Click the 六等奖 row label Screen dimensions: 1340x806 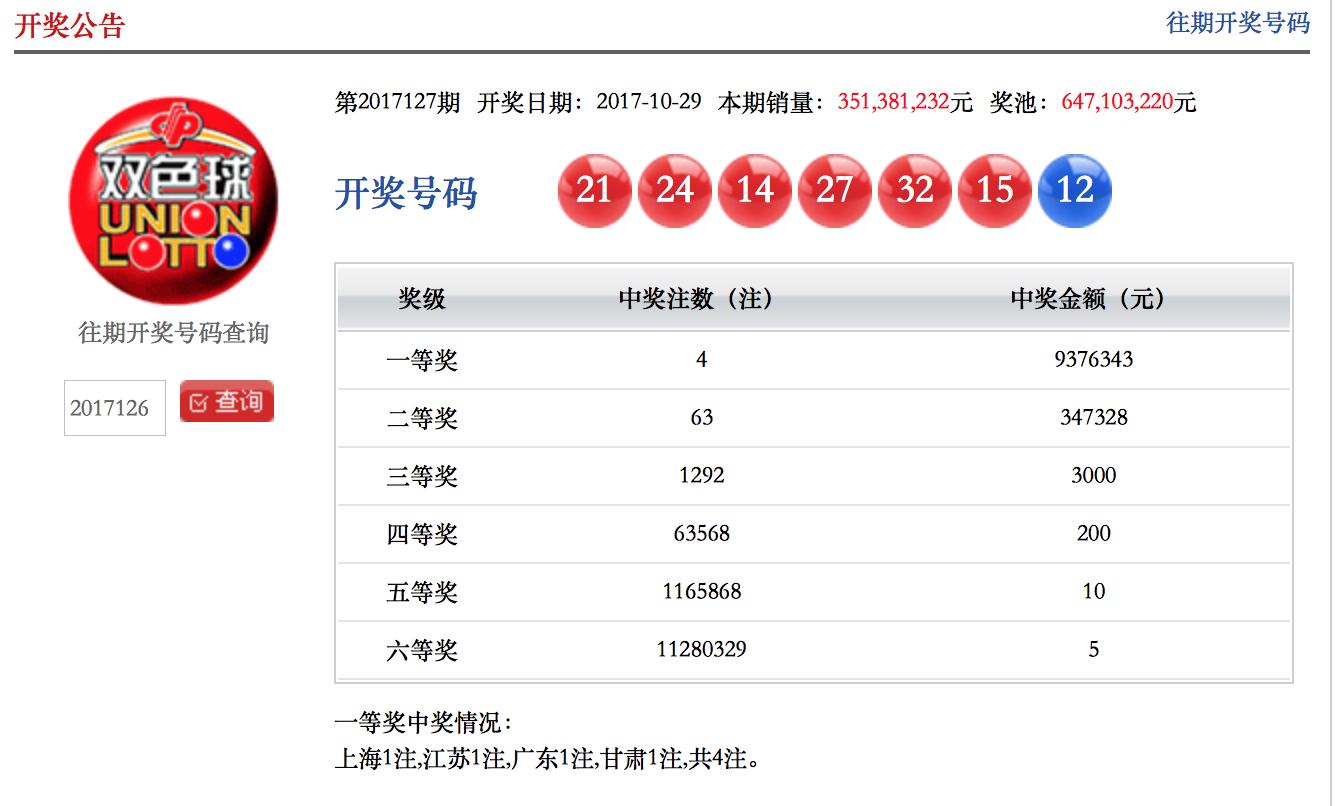pos(422,650)
